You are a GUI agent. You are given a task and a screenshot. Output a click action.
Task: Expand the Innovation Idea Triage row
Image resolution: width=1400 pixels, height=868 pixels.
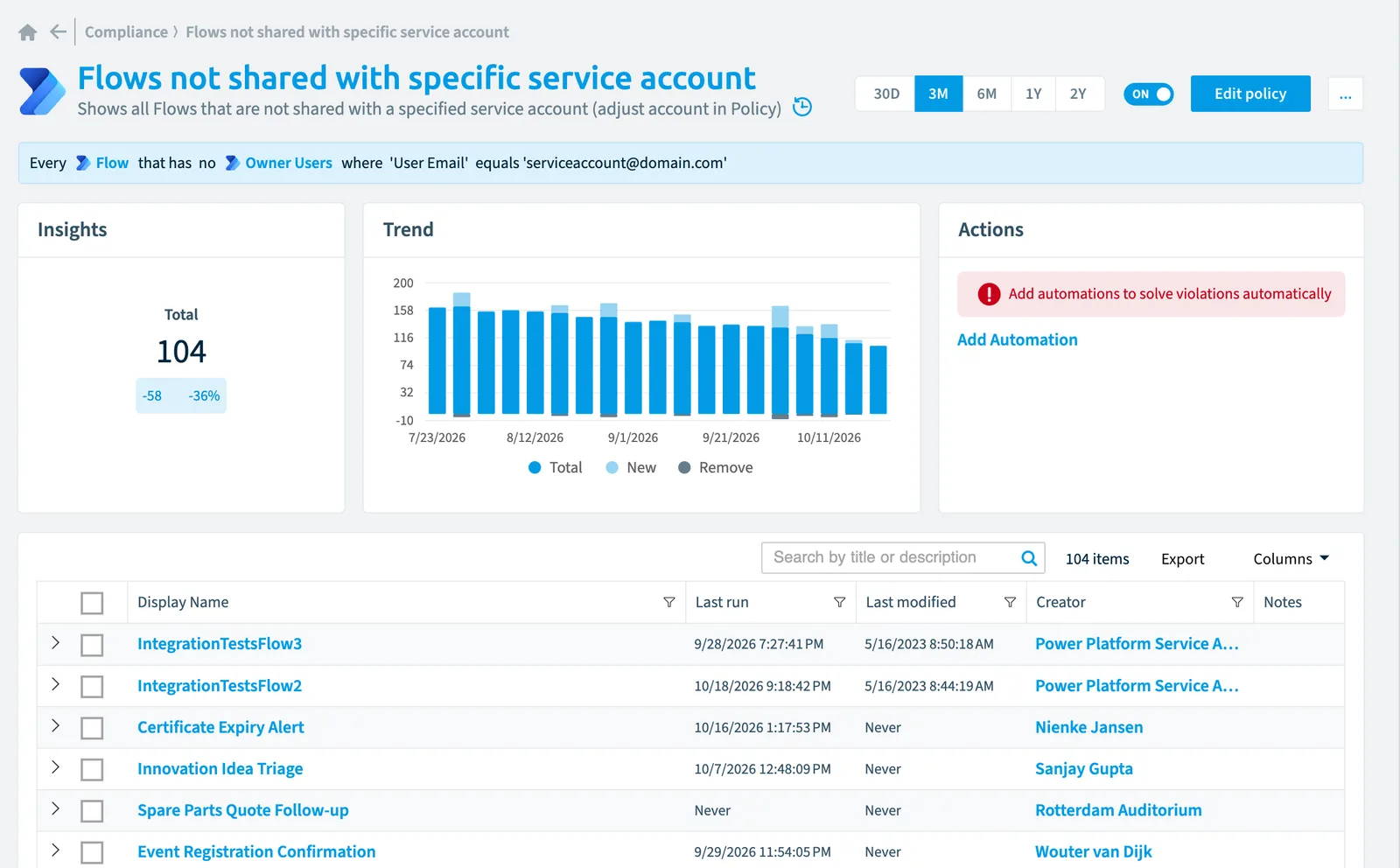click(x=55, y=767)
